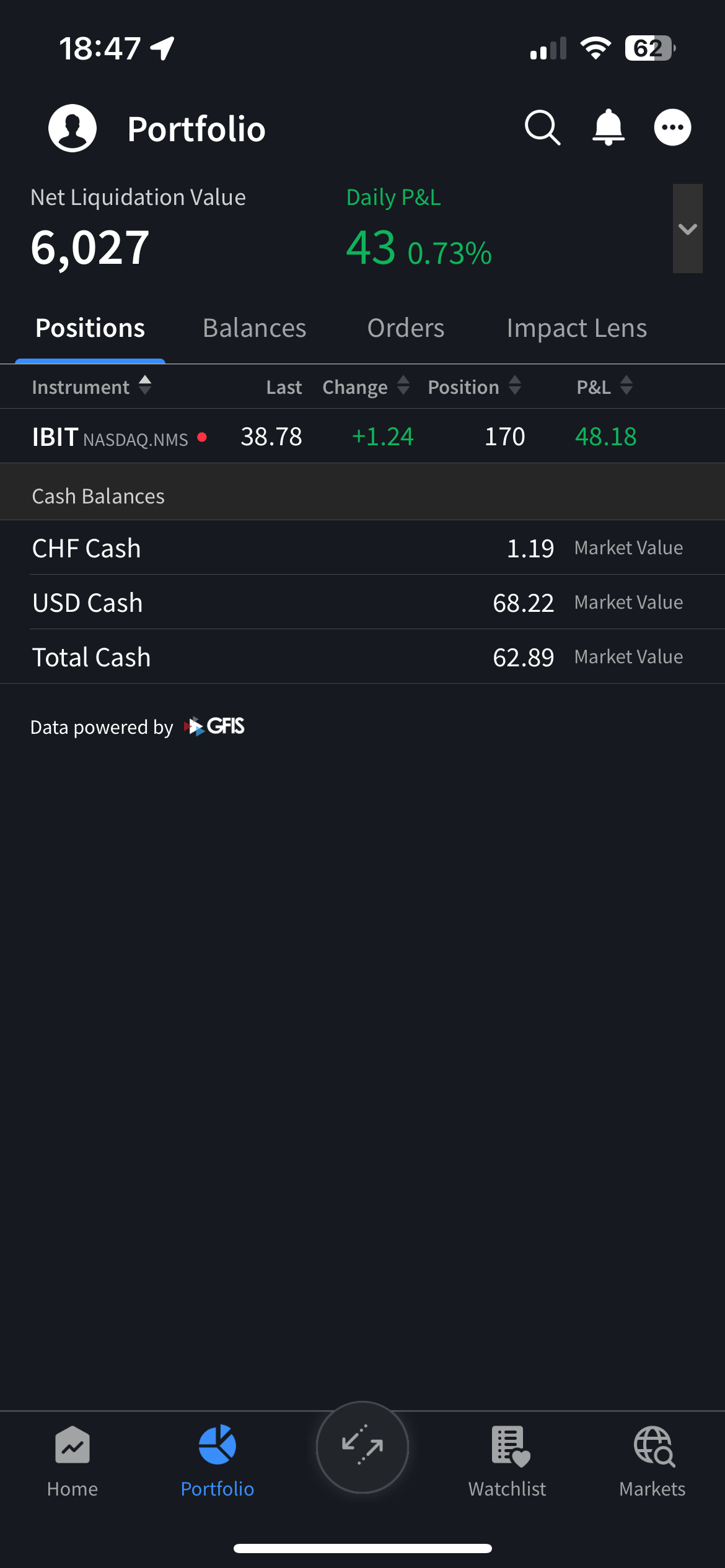Open the IBIT position row
This screenshot has height=1568, width=725.
click(362, 437)
